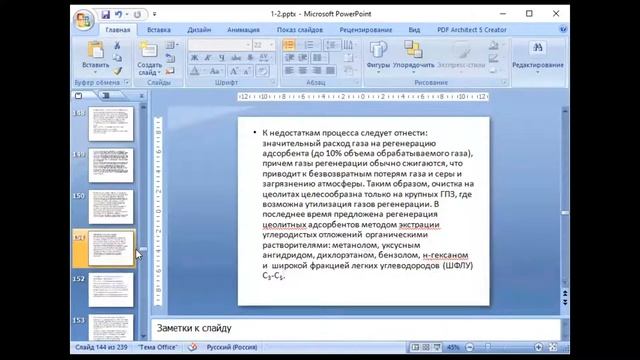Toggle numbered list button
This screenshot has height=360, width=640.
(310, 45)
